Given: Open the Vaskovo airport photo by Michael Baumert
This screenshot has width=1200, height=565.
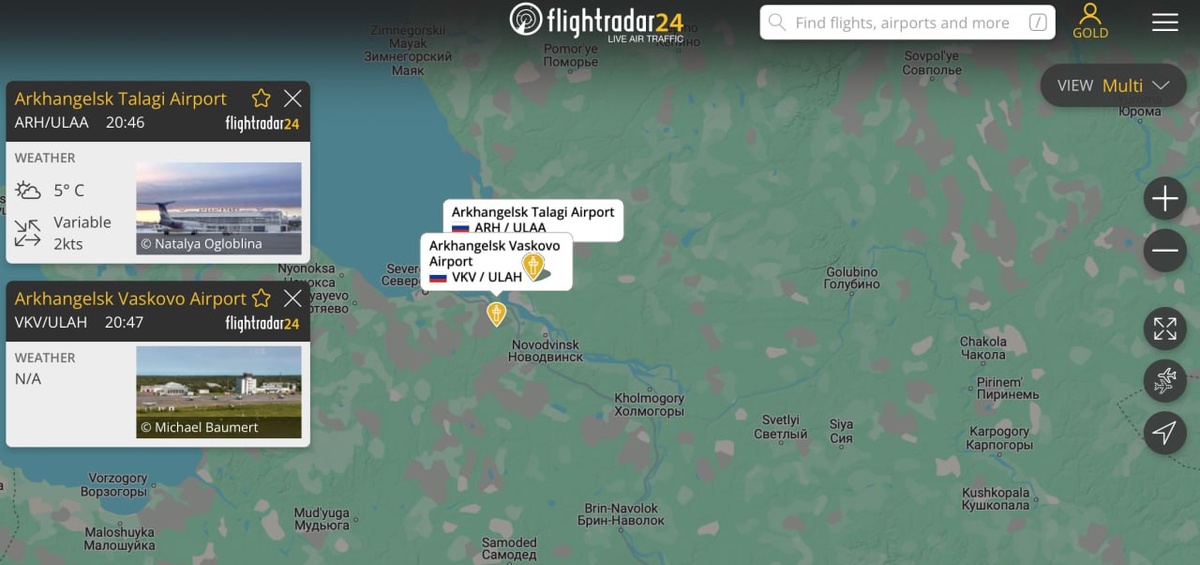Looking at the screenshot, I should pyautogui.click(x=218, y=392).
